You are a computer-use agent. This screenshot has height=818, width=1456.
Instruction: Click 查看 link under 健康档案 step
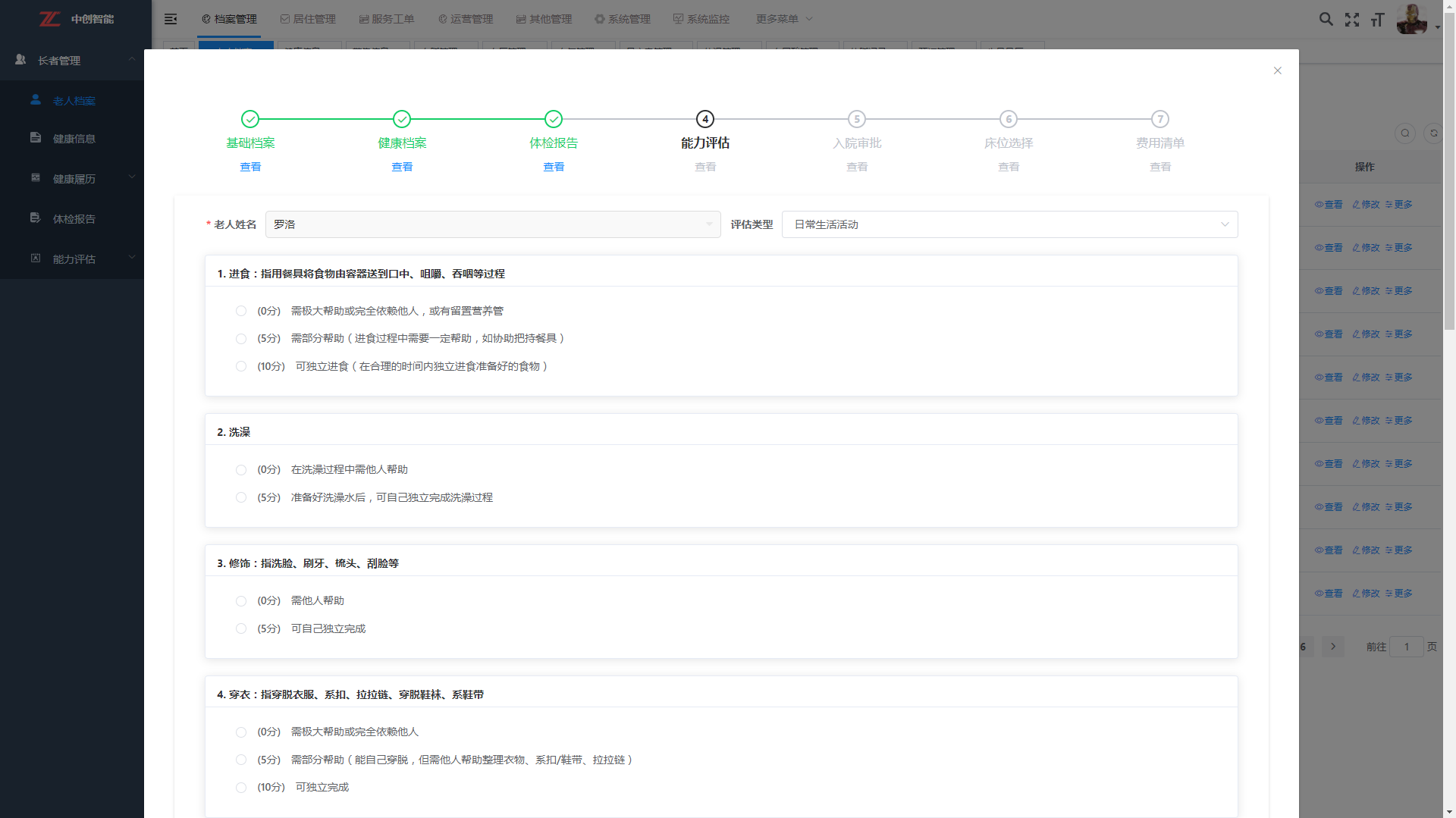click(402, 167)
